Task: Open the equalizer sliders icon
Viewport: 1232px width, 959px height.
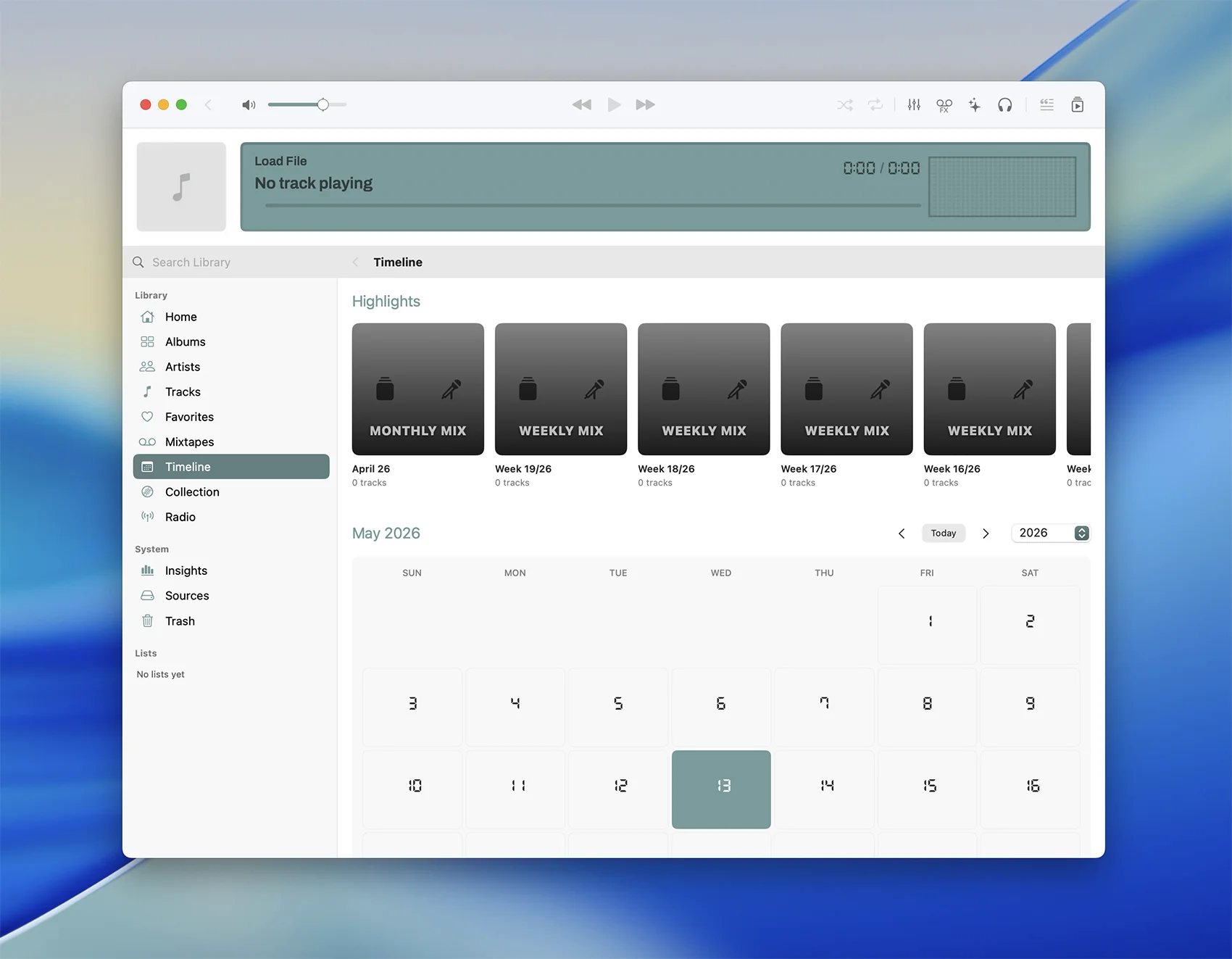Action: 914,105
